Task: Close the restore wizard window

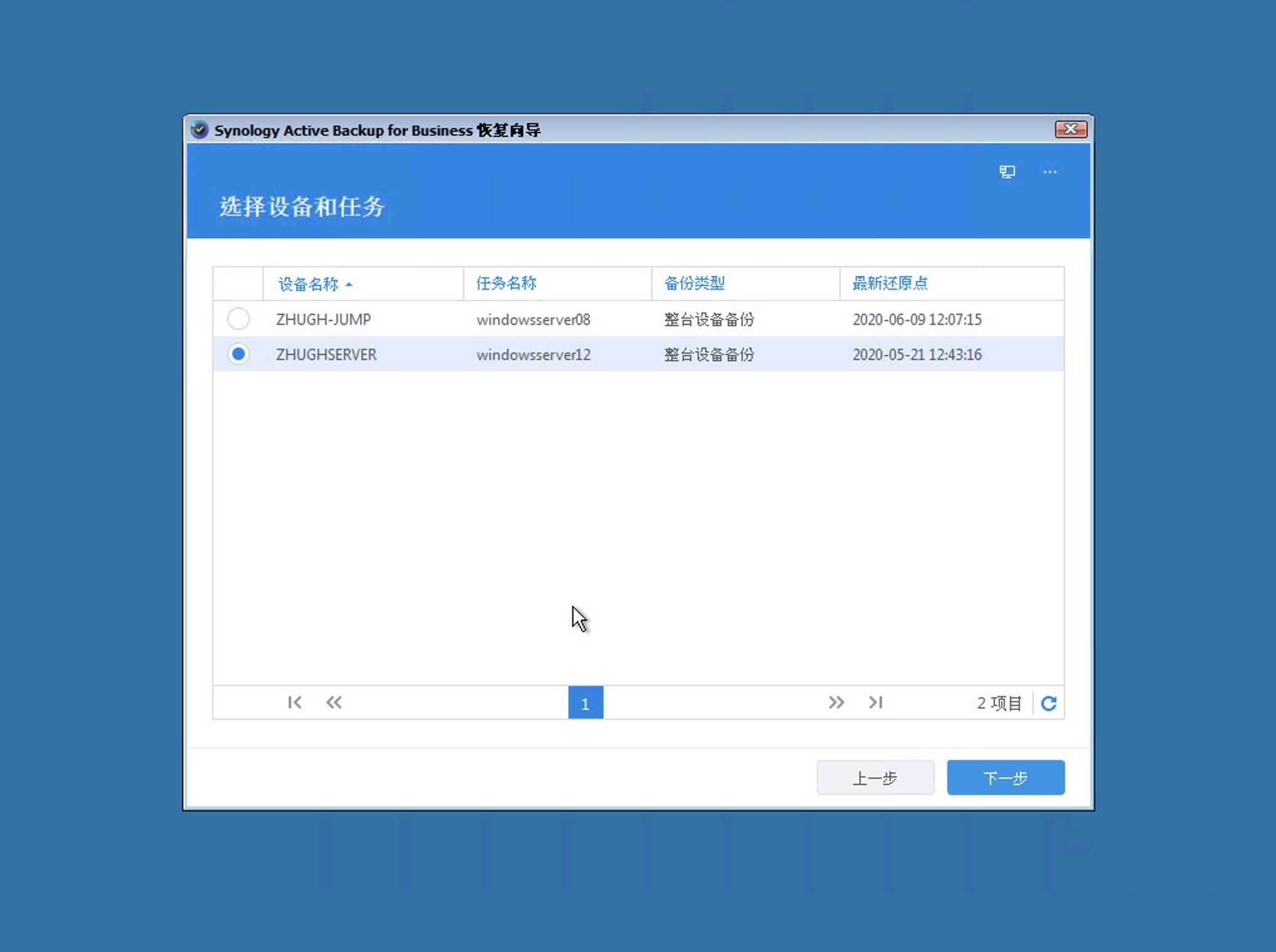Action: pos(1071,129)
